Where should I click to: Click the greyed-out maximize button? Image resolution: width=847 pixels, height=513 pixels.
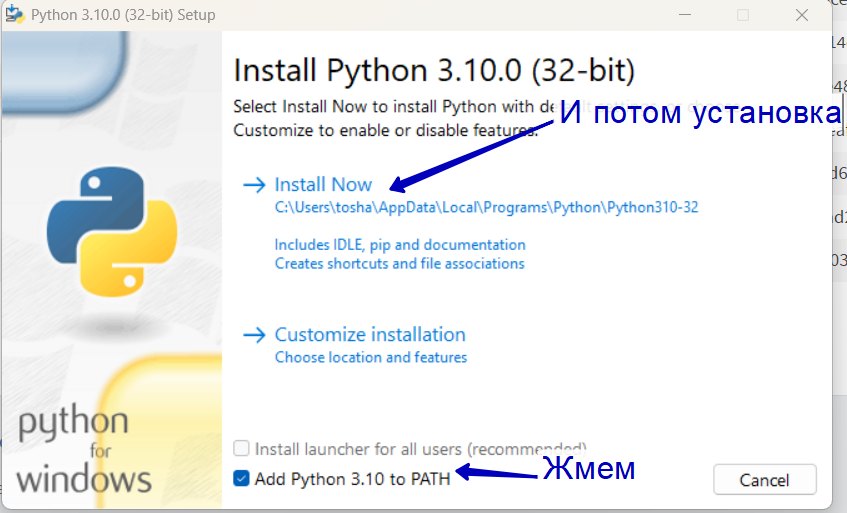pos(743,15)
